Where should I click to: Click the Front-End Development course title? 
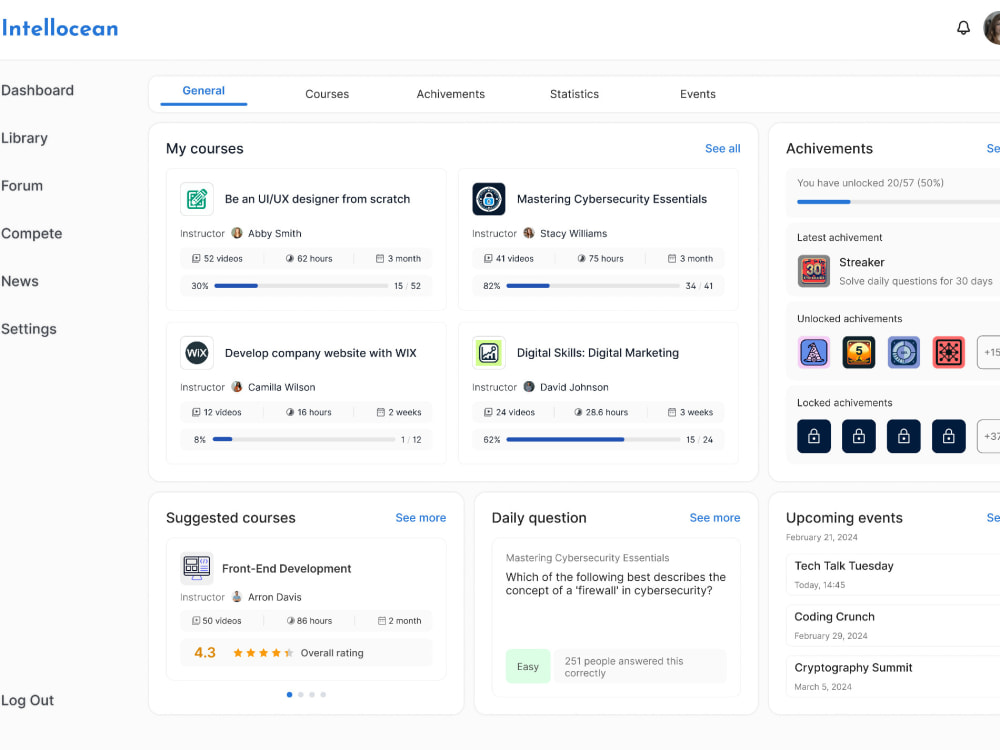point(286,568)
